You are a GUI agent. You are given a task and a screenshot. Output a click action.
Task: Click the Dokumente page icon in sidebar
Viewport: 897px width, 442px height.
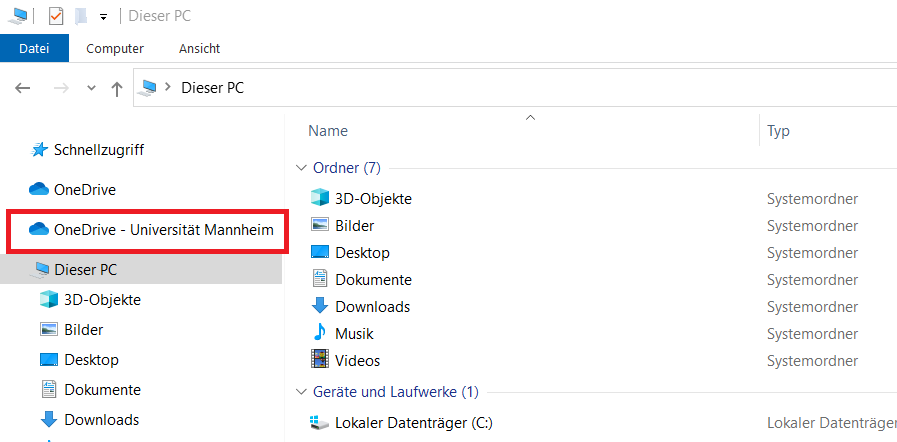(49, 390)
